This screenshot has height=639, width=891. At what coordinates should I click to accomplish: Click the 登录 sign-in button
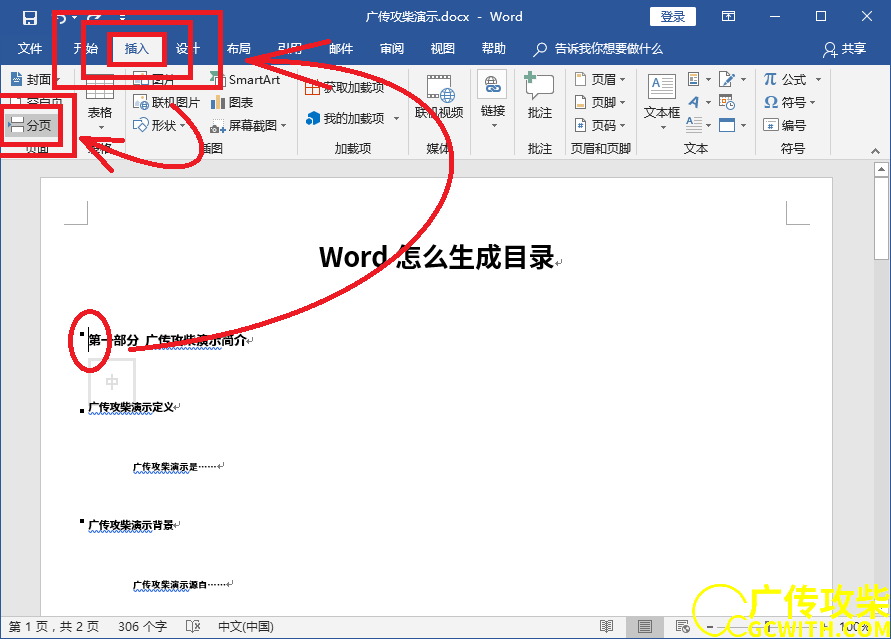[673, 16]
